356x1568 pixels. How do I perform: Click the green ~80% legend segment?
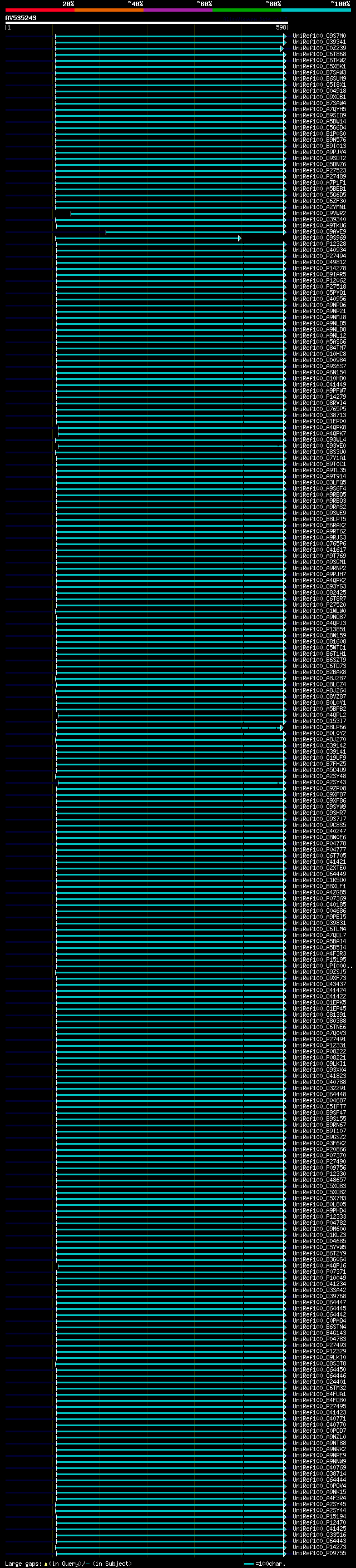(x=247, y=10)
